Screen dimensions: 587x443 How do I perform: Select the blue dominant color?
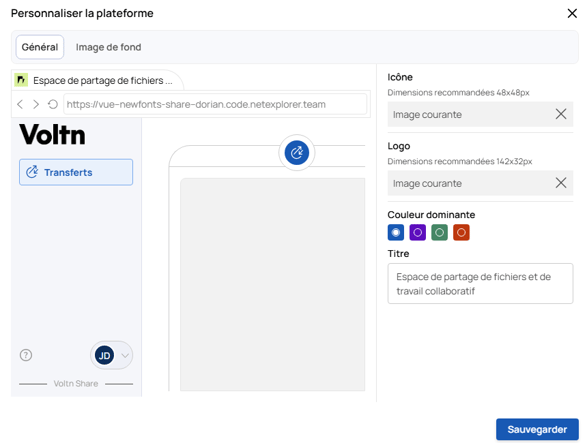396,233
